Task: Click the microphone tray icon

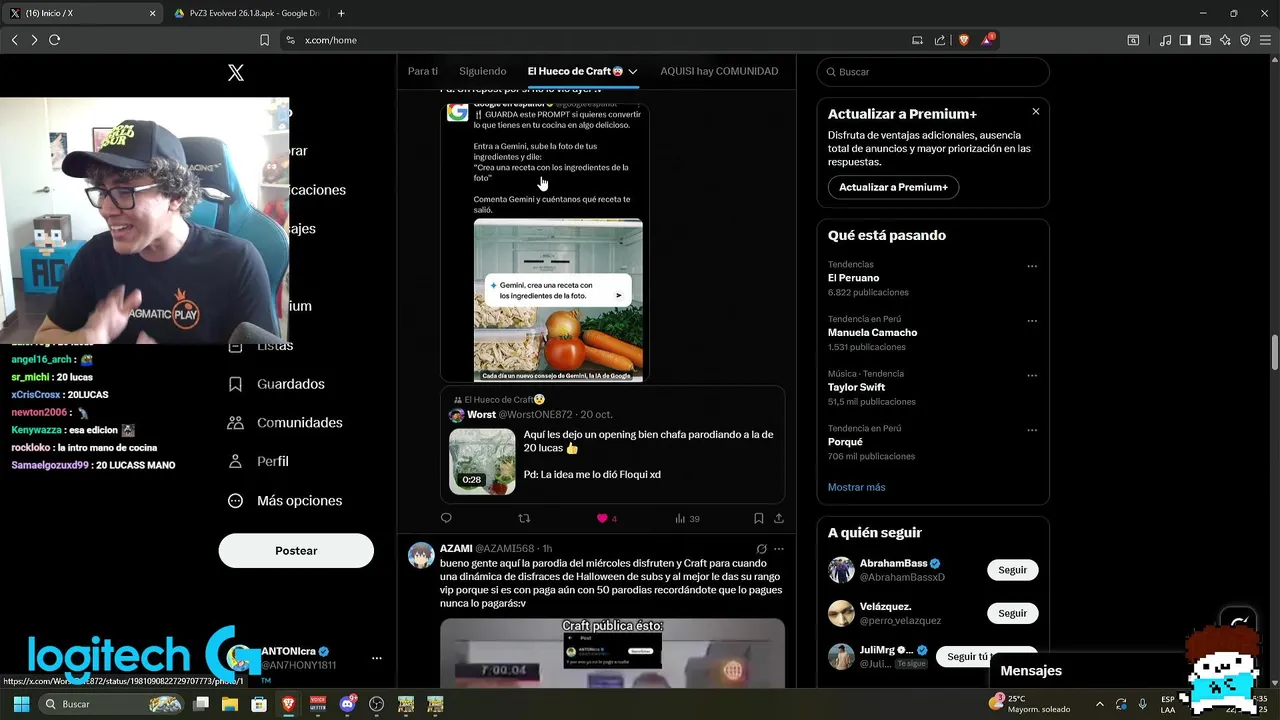Action: point(1142,704)
